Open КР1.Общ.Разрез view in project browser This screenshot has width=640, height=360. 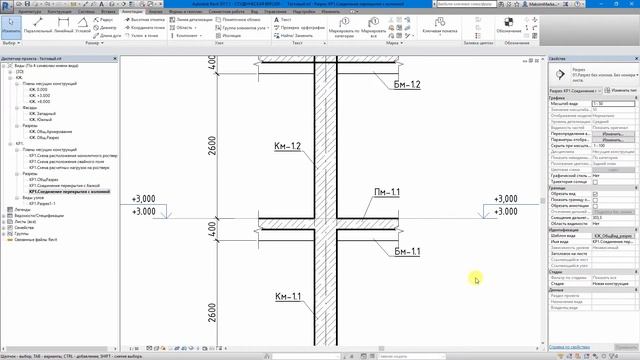[44, 180]
